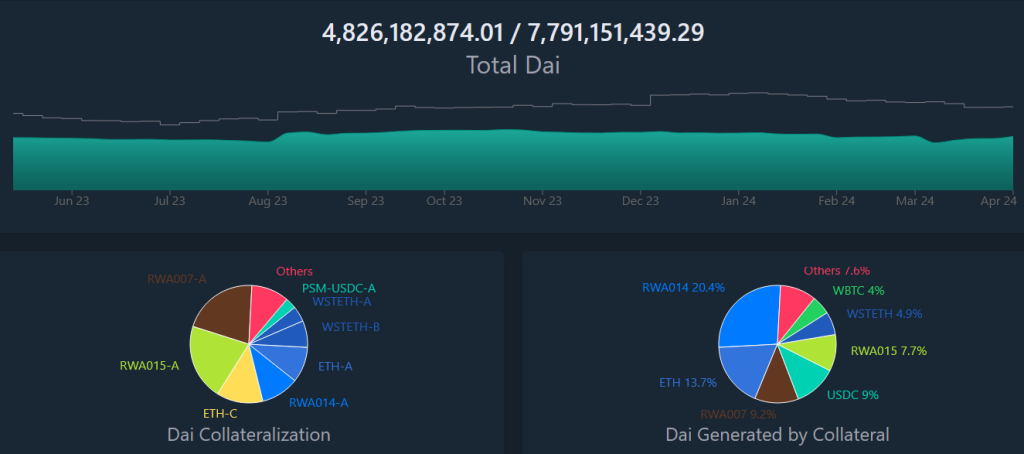Click the Aug 23 marker on the time axis
Screen dimensions: 1024x454
[x=267, y=201]
